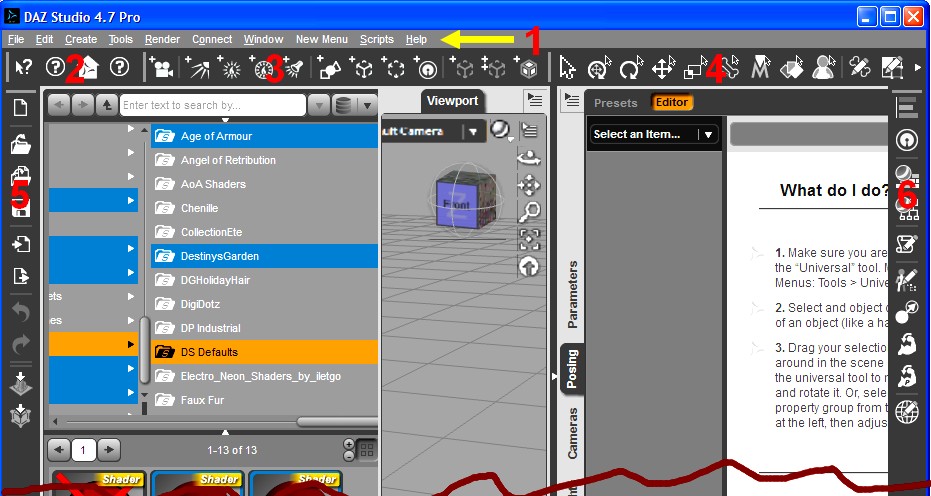Click the pan control in the viewport
The image size is (931, 496).
pyautogui.click(x=528, y=186)
